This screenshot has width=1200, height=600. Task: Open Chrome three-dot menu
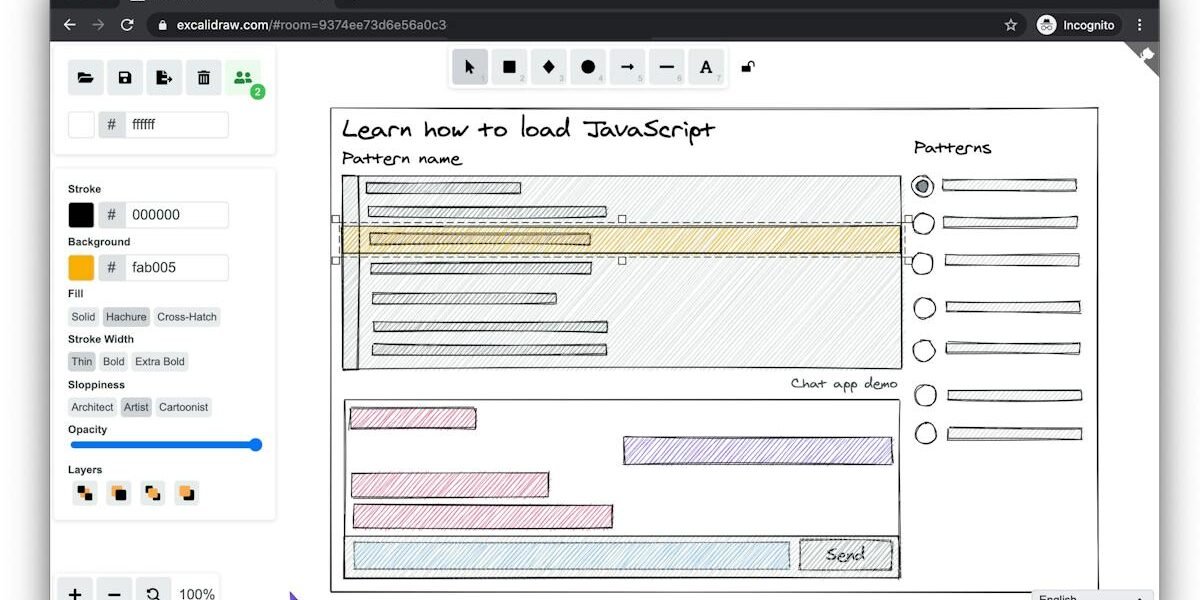point(1139,25)
